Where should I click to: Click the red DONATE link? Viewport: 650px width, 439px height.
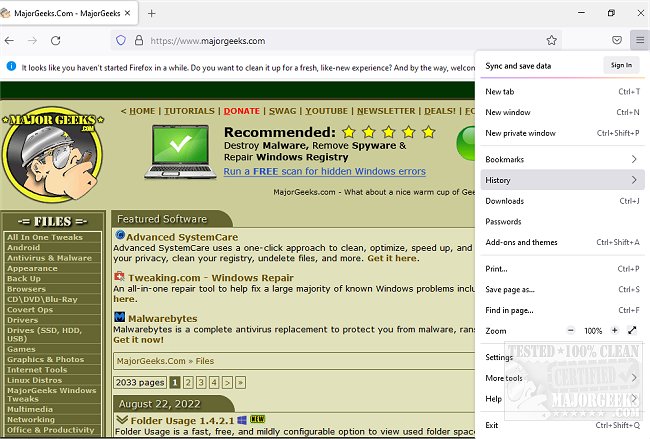click(242, 111)
